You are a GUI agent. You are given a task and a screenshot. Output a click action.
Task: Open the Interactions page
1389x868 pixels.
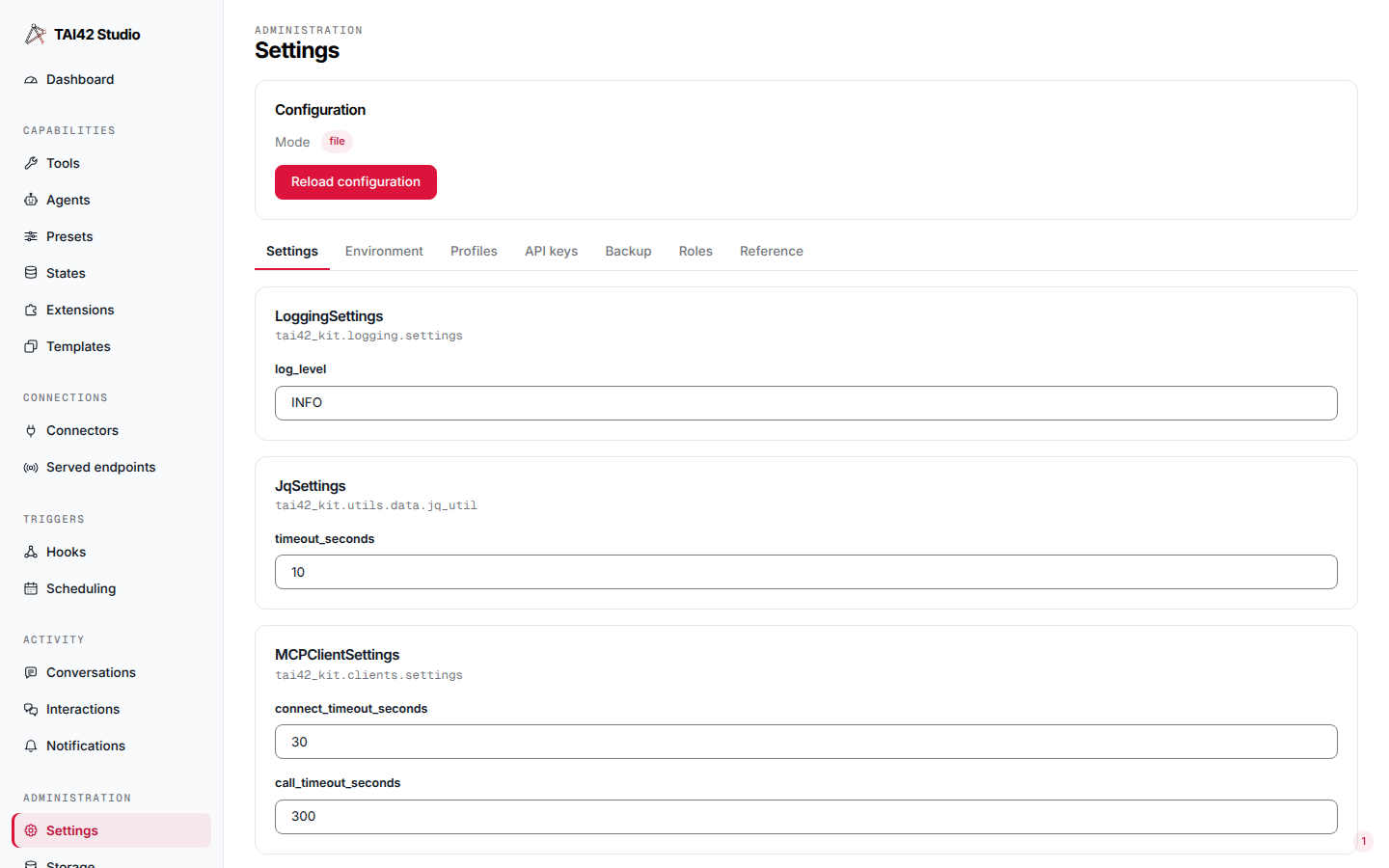pos(111,710)
